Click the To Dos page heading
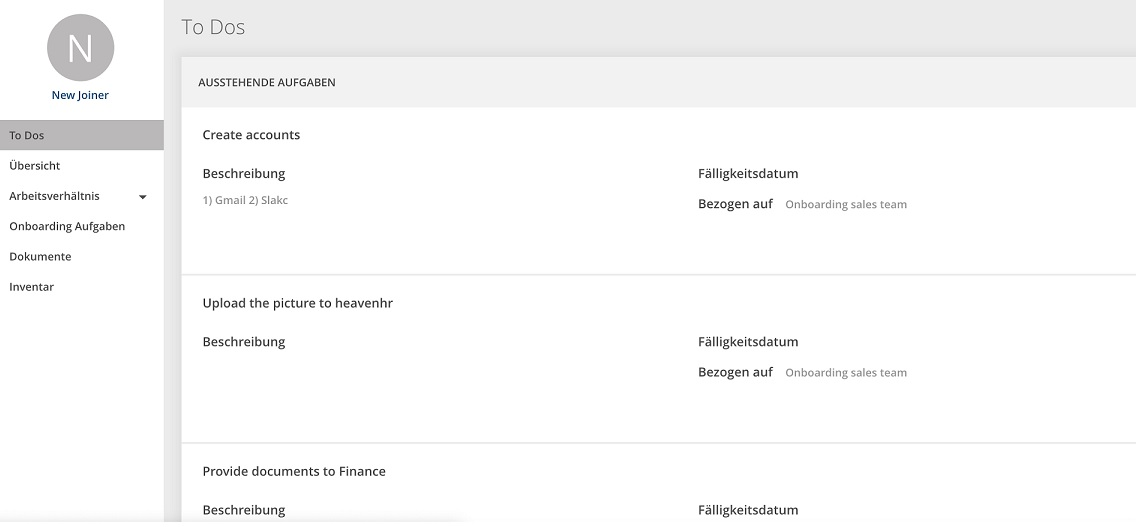Image resolution: width=1136 pixels, height=527 pixels. [x=213, y=28]
